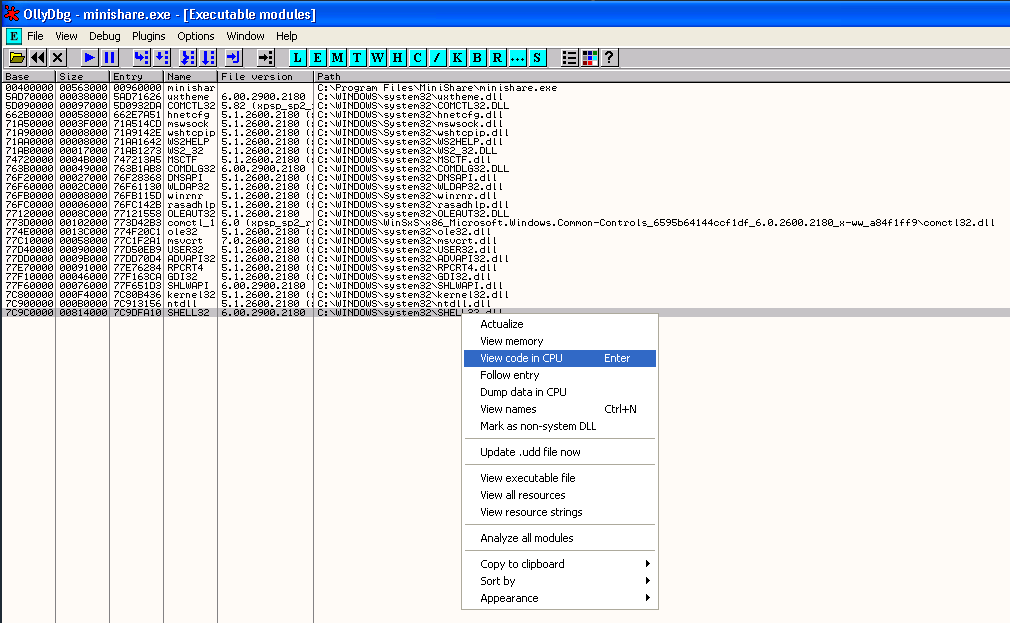Click the Close program X icon
Image resolution: width=1010 pixels, height=623 pixels.
pos(57,58)
